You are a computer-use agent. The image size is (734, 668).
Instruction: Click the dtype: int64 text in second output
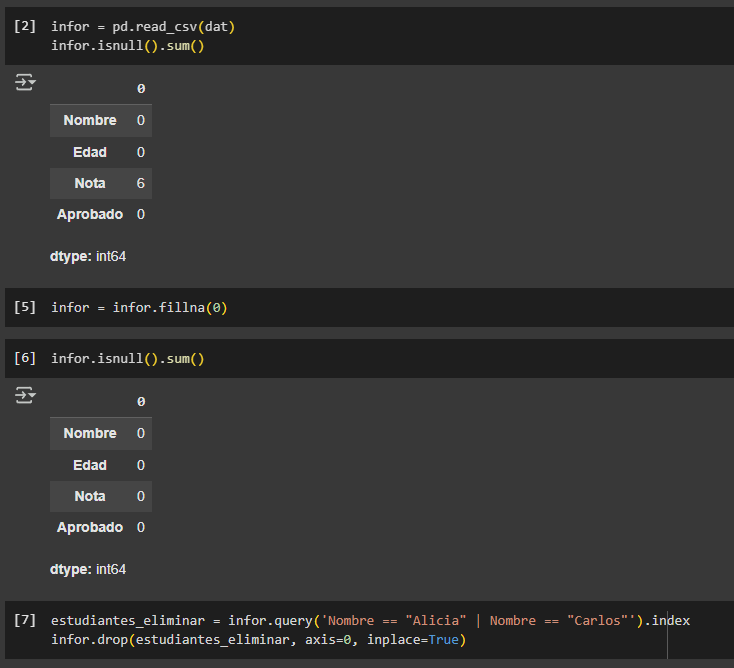point(88,569)
